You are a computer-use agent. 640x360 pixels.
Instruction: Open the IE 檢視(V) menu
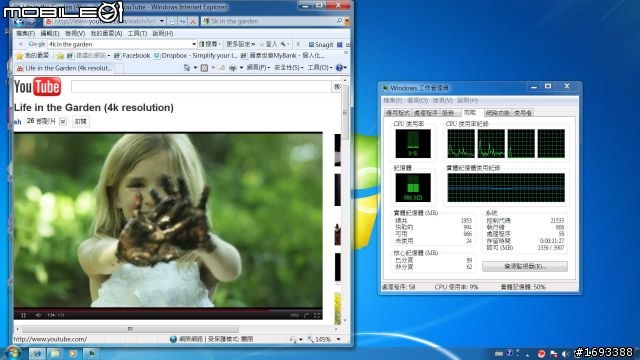pos(75,33)
